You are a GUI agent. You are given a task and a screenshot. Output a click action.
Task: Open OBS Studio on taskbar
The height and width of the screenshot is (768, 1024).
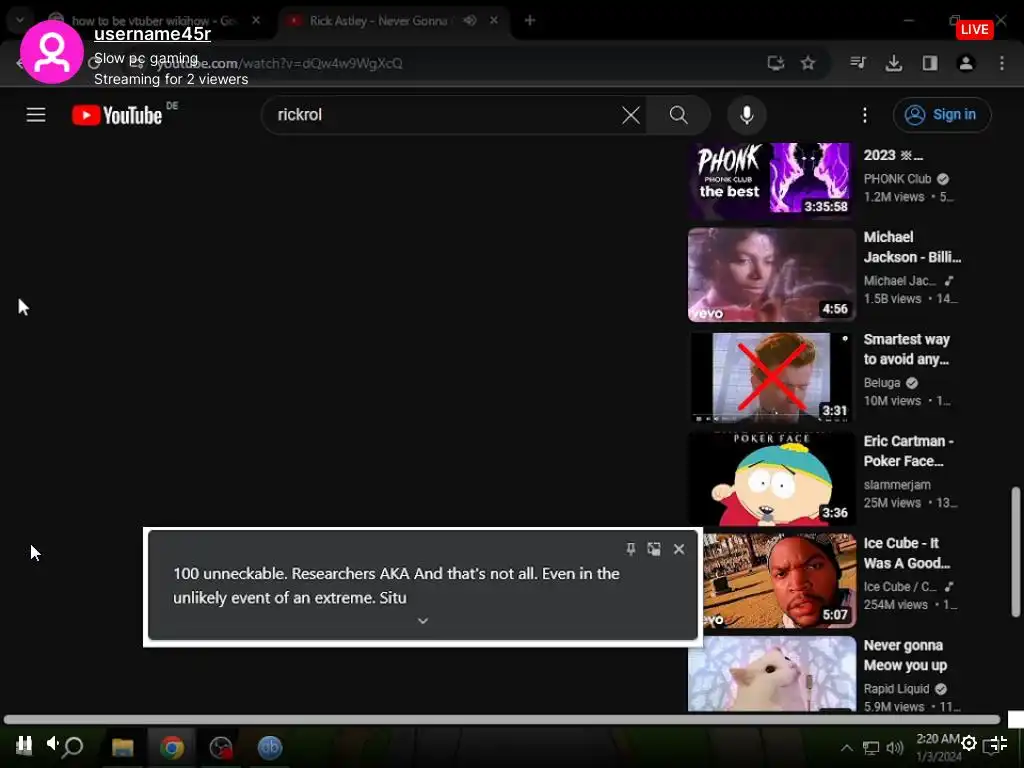click(x=221, y=747)
